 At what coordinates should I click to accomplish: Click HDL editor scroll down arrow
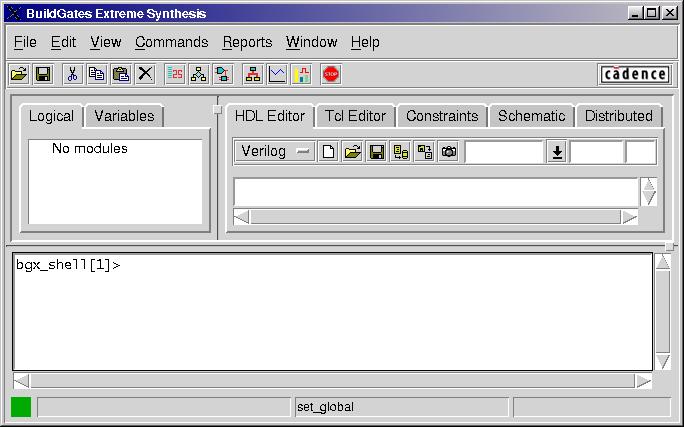click(x=649, y=198)
